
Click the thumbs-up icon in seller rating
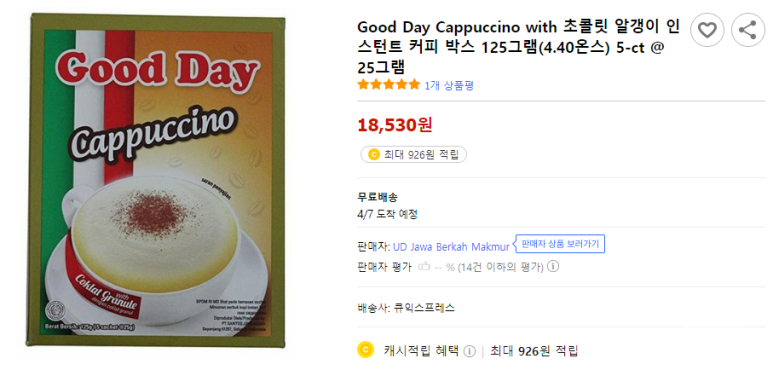424,267
